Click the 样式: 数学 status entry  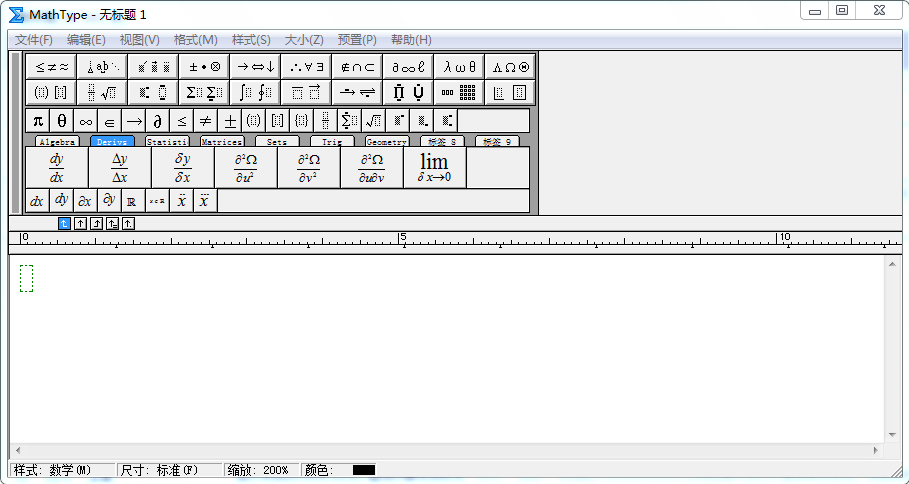pos(63,470)
